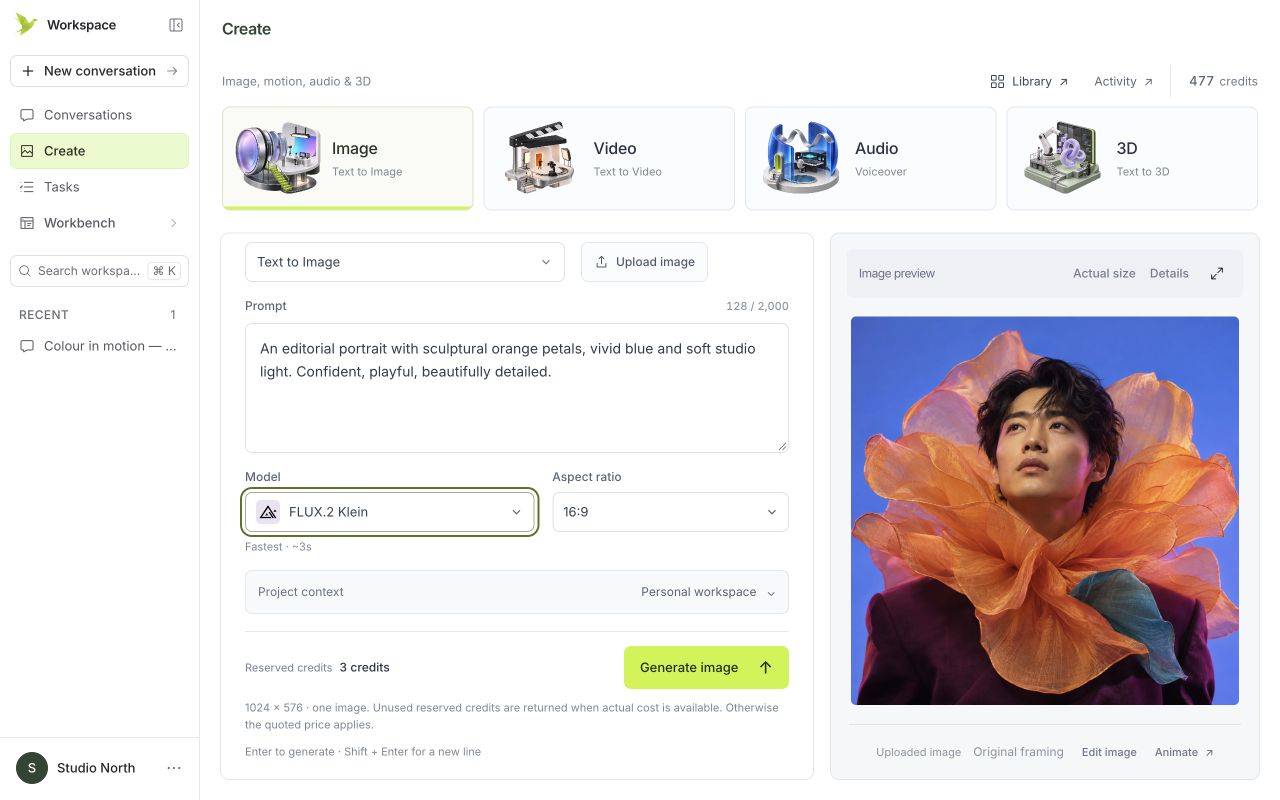
Task: Click the FLUX.2 Klein model logo icon
Action: pos(268,512)
